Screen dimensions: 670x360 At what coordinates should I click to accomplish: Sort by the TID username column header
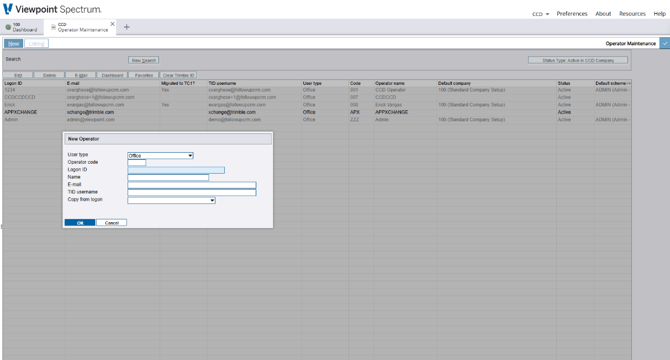coord(222,83)
